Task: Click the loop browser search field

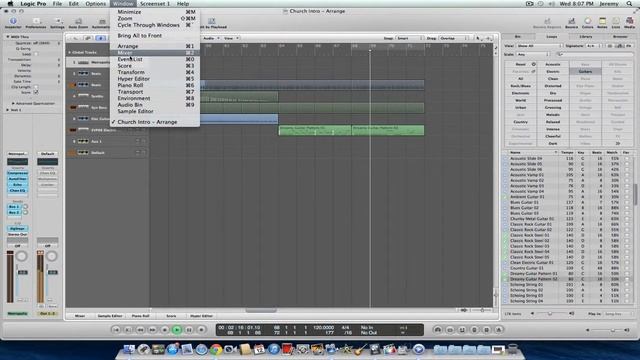Action: tap(594, 54)
